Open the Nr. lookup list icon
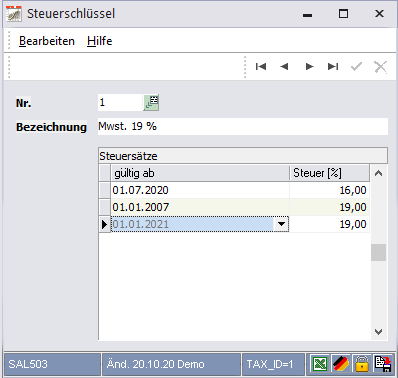 [x=151, y=102]
